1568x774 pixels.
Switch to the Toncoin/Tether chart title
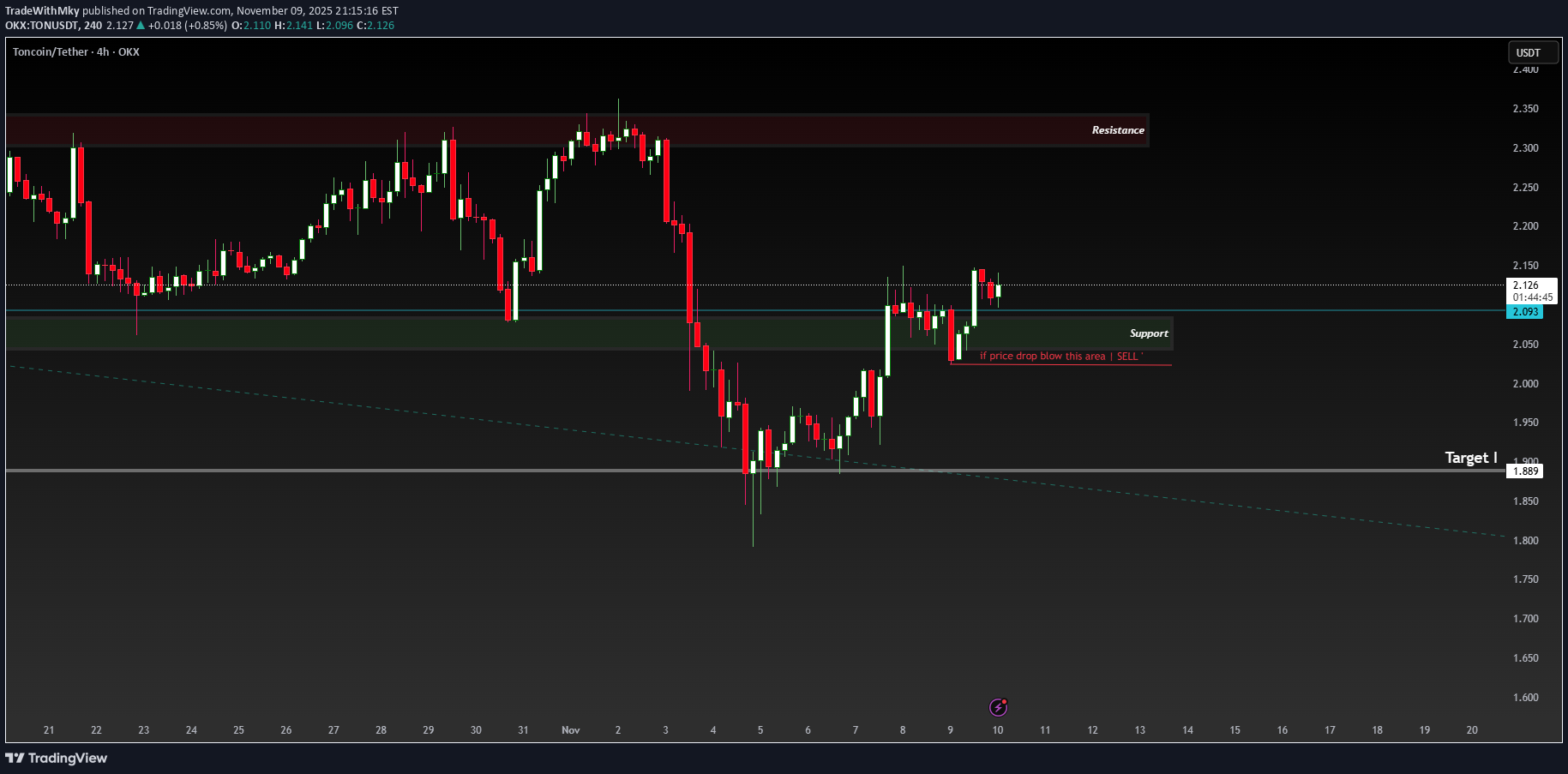[51, 51]
